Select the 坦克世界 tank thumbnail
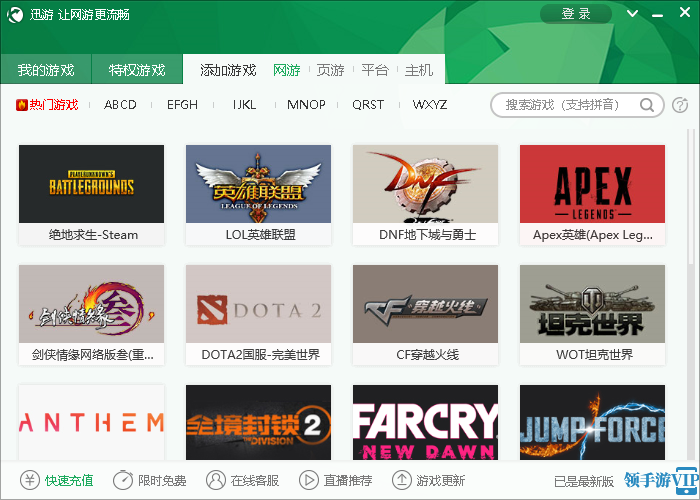Screen dimensions: 700x500 click(x=592, y=304)
